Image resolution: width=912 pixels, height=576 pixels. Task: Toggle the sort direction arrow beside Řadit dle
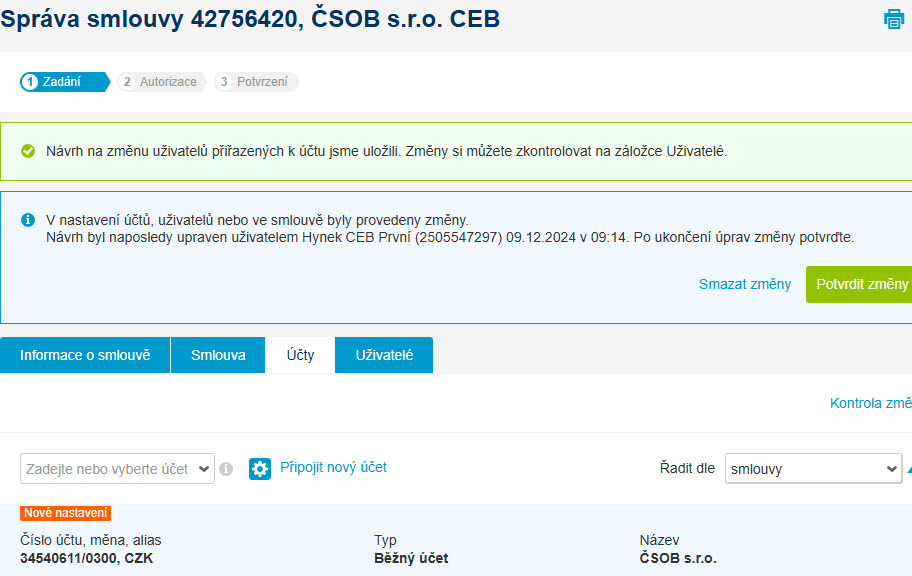coord(908,468)
